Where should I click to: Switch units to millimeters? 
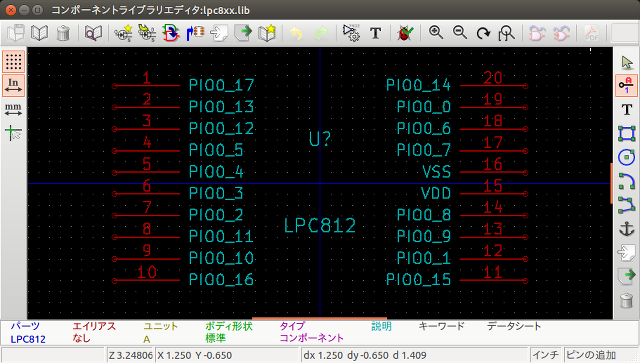click(x=13, y=109)
